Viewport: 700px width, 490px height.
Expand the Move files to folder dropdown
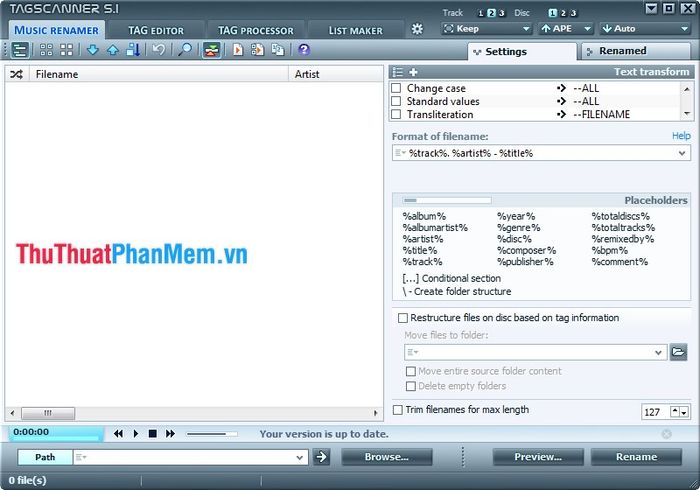pyautogui.click(x=658, y=352)
